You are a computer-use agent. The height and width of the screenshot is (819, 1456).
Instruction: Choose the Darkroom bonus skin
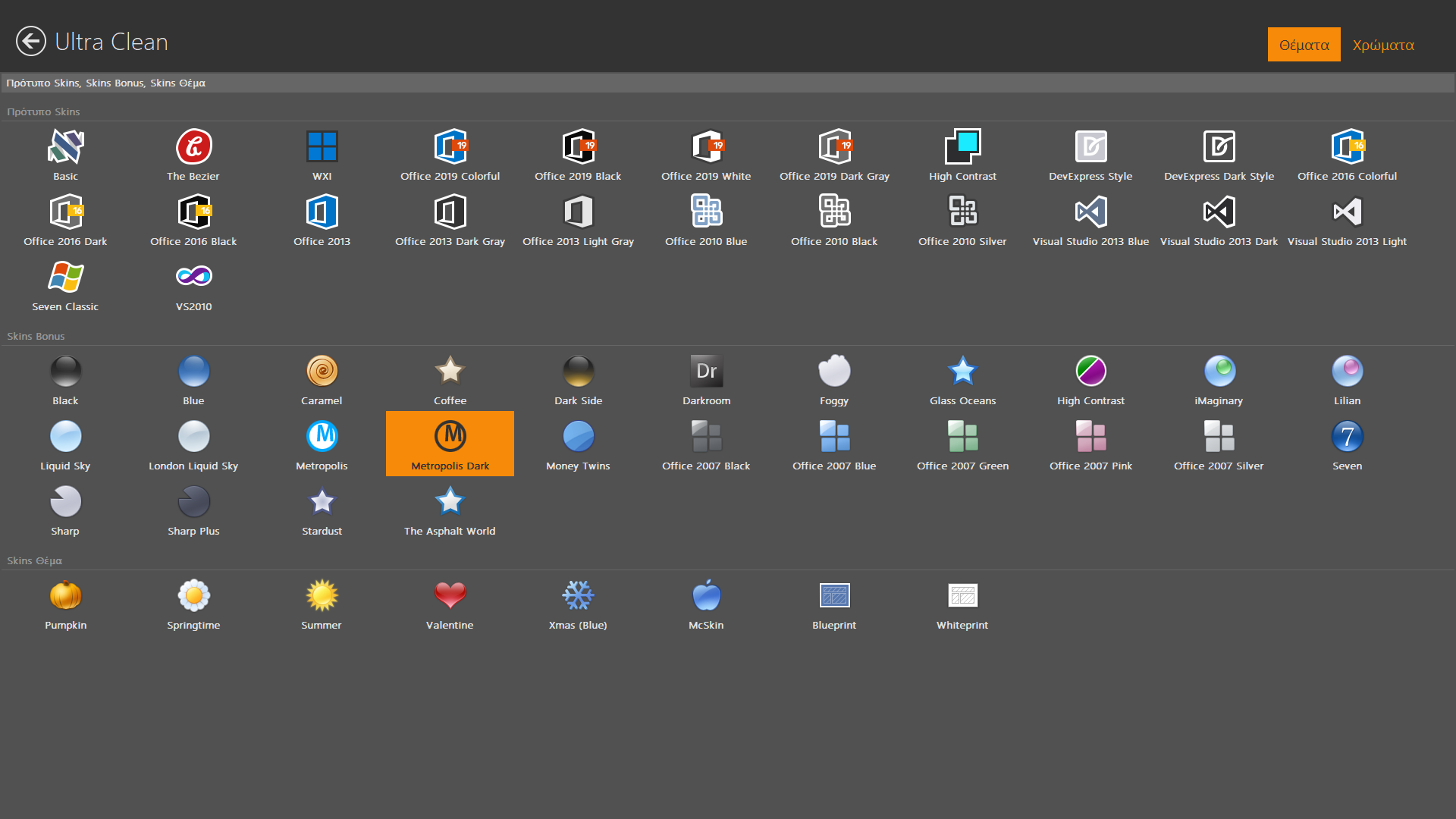click(x=706, y=372)
